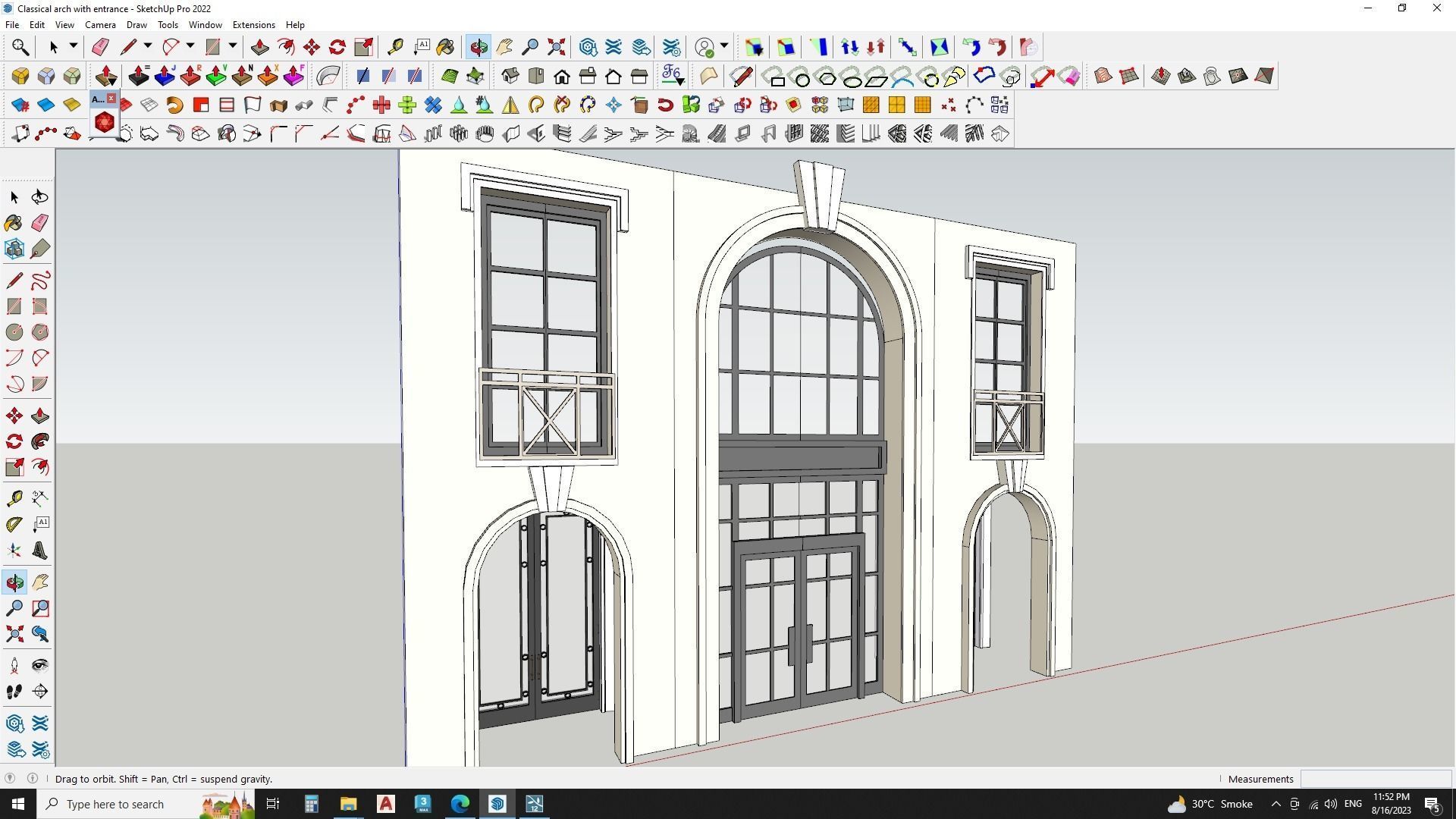Viewport: 1456px width, 819px height.
Task: Select the Zoom Window tool in left toolbar
Action: tap(40, 608)
